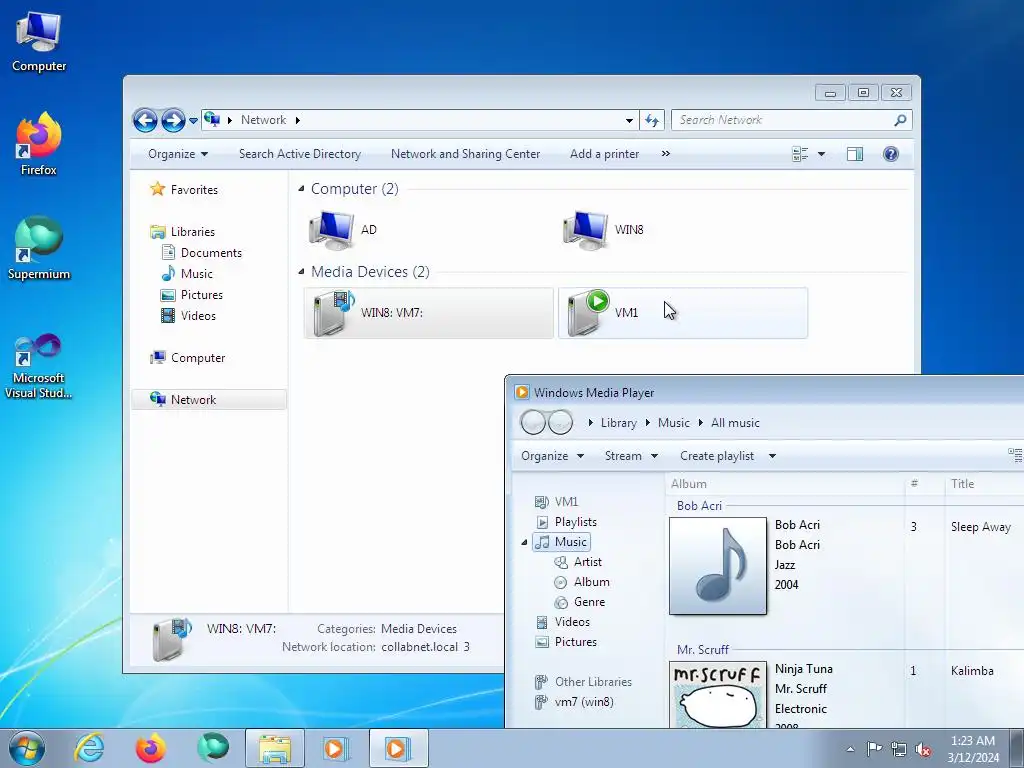Open Computer desktop icon
Viewport: 1024px width, 768px height.
pos(39,42)
